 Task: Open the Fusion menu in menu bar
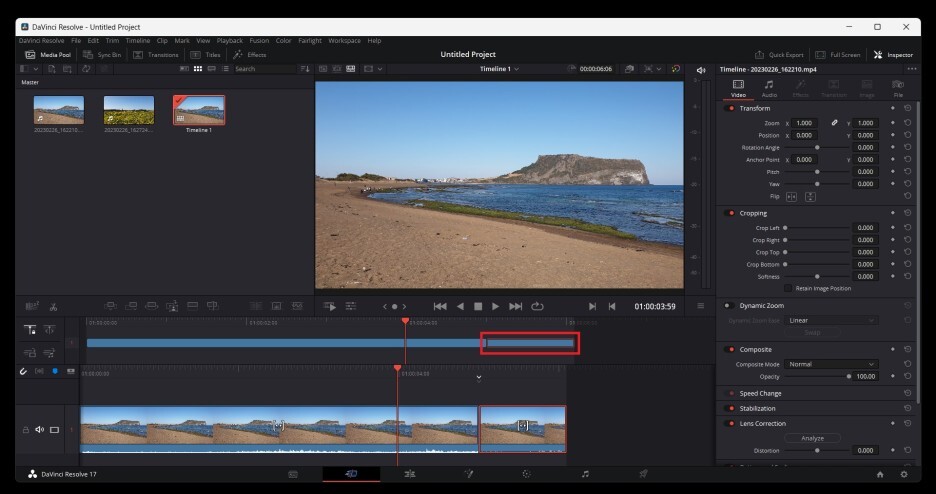tap(259, 41)
